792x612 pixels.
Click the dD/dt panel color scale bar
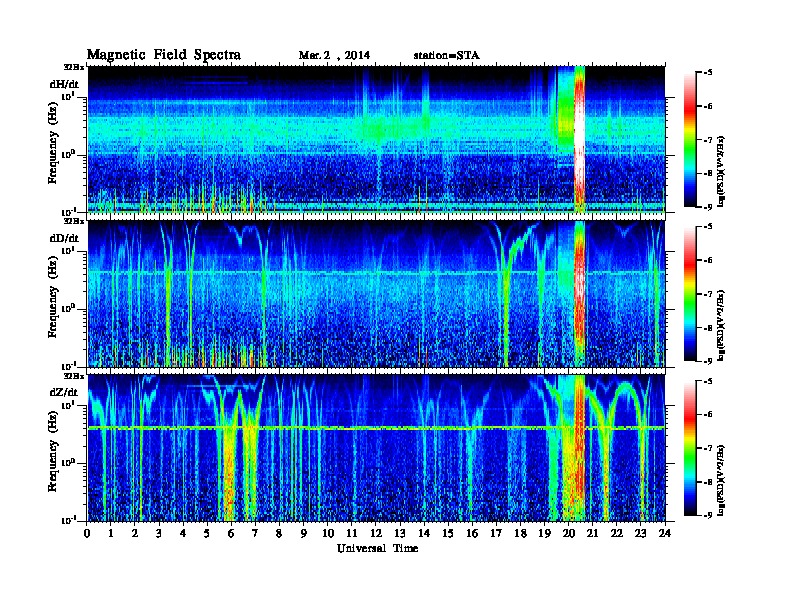(x=690, y=293)
